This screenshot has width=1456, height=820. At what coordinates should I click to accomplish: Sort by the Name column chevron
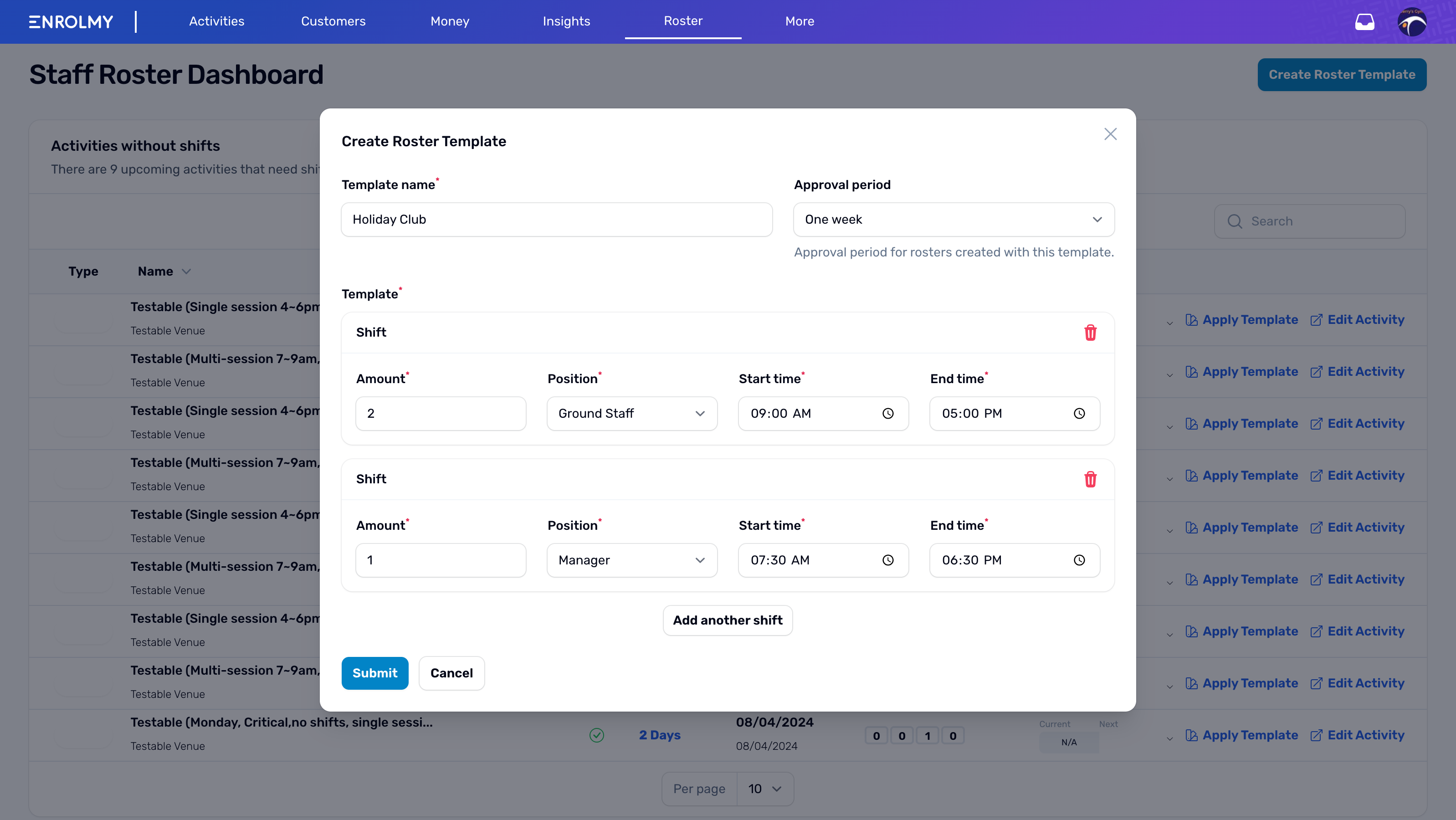186,272
